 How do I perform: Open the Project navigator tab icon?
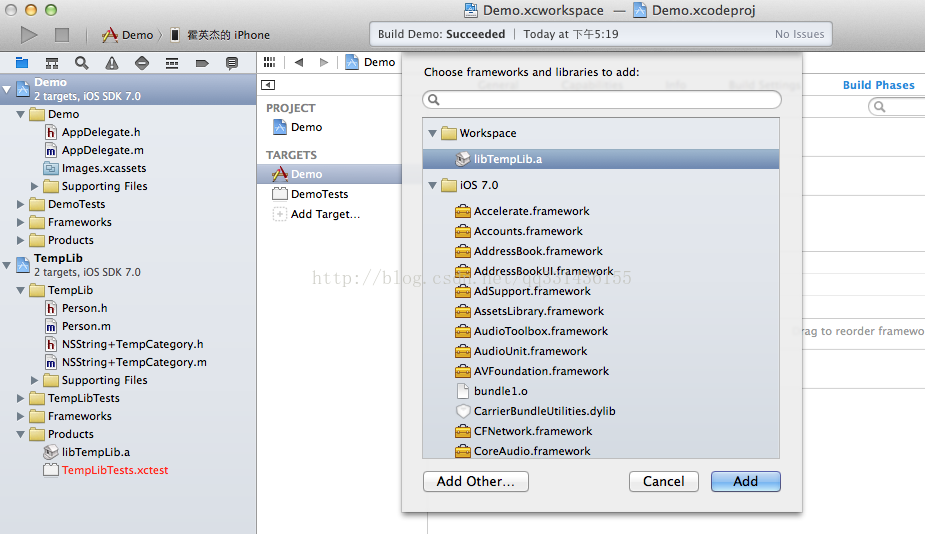[22, 63]
